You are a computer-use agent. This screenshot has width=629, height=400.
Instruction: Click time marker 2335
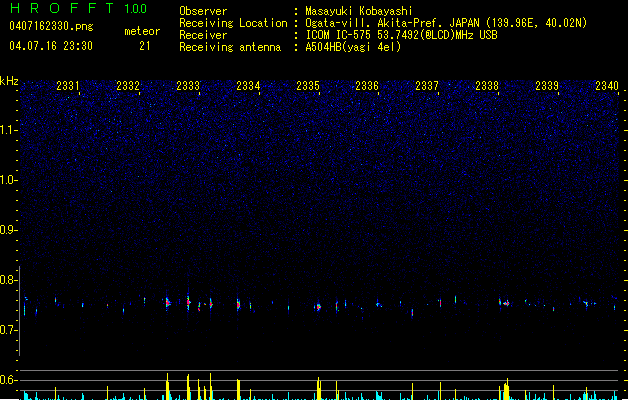click(308, 86)
